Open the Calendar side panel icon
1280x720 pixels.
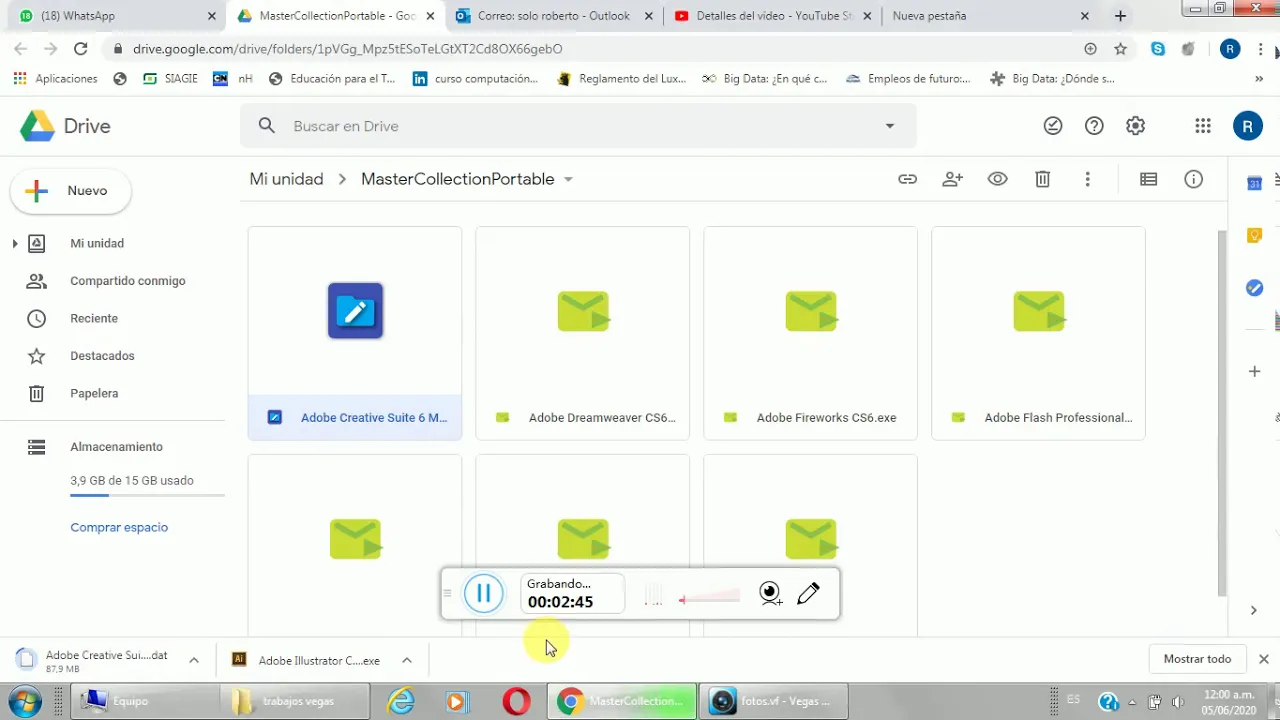click(1254, 183)
